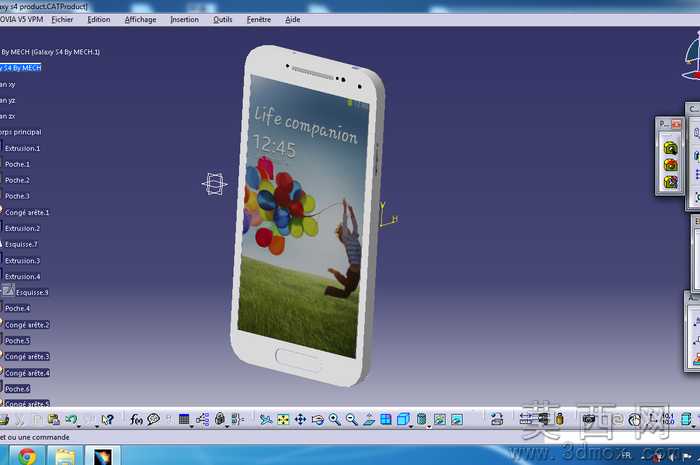The height and width of the screenshot is (465, 700).
Task: Select Poche.4 tree node
Action: pyautogui.click(x=17, y=308)
